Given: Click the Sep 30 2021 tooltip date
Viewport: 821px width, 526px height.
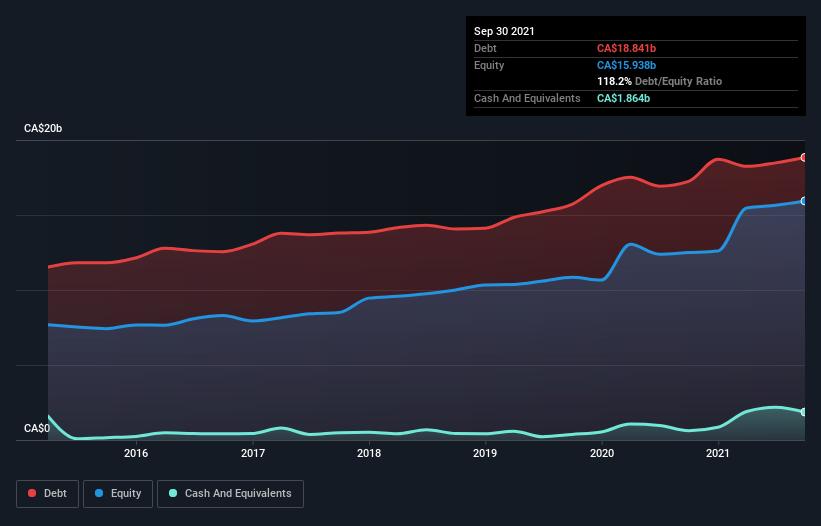Looking at the screenshot, I should [x=504, y=31].
